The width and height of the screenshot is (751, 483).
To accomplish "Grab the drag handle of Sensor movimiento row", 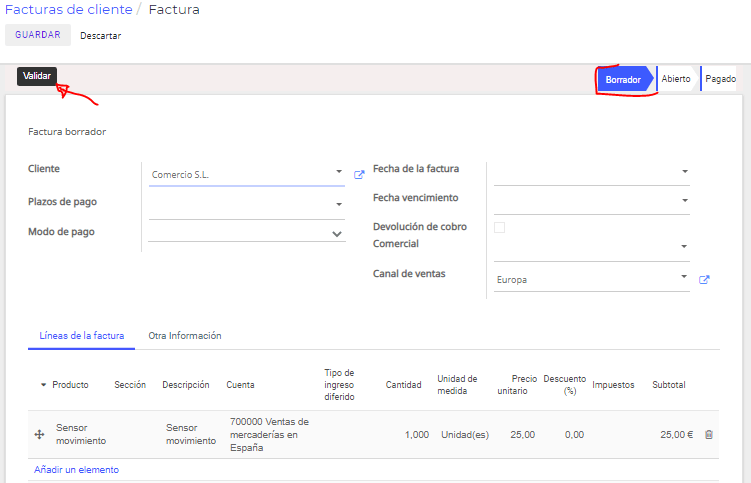I will tap(39, 435).
